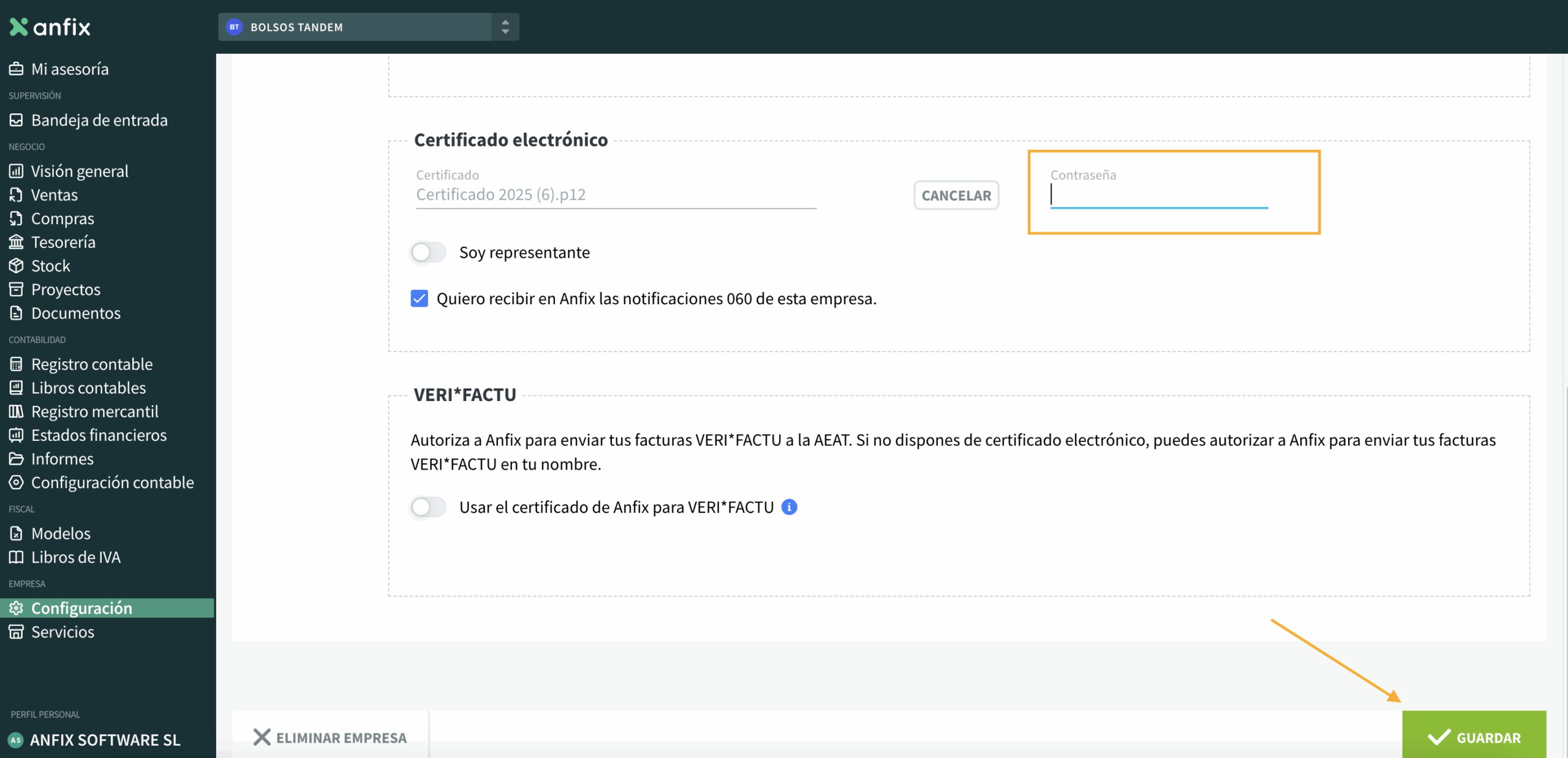Click the CANCELAR certificate button
Image resolution: width=1568 pixels, height=758 pixels.
tap(956, 195)
